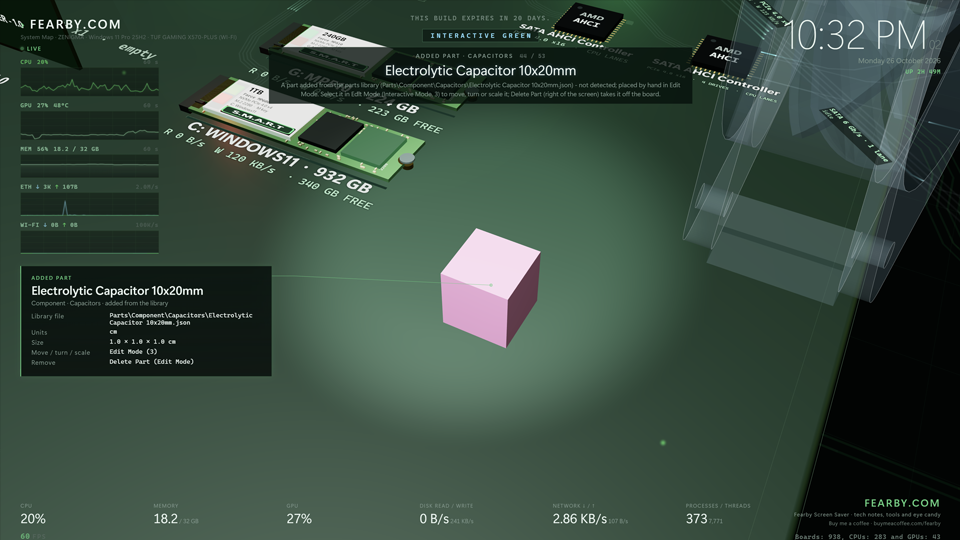Click the 'Delete Part (Edit Mode)' value
The height and width of the screenshot is (540, 960).
point(151,361)
